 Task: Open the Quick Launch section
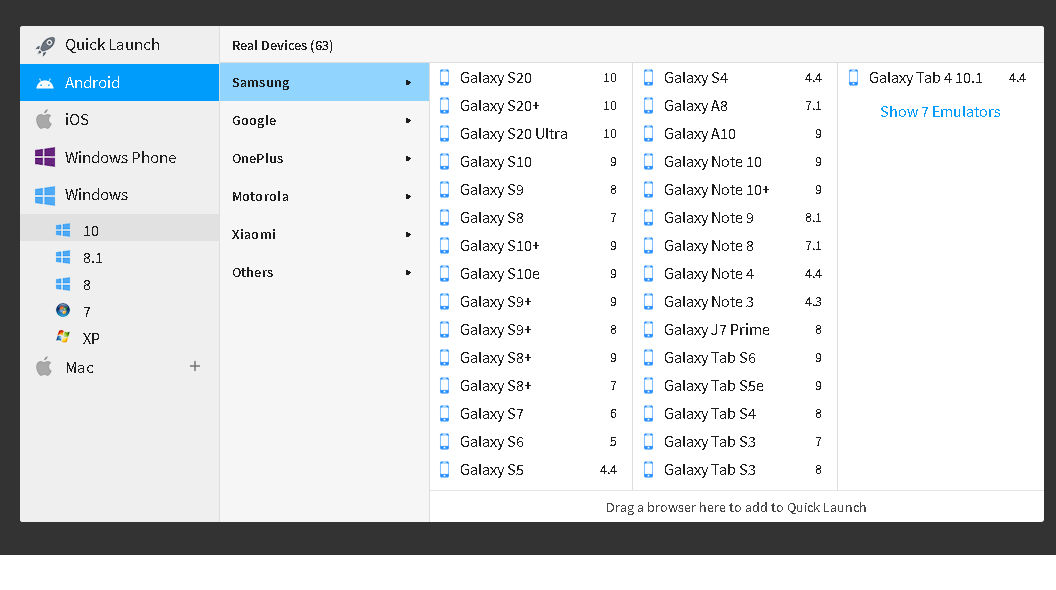click(x=120, y=45)
